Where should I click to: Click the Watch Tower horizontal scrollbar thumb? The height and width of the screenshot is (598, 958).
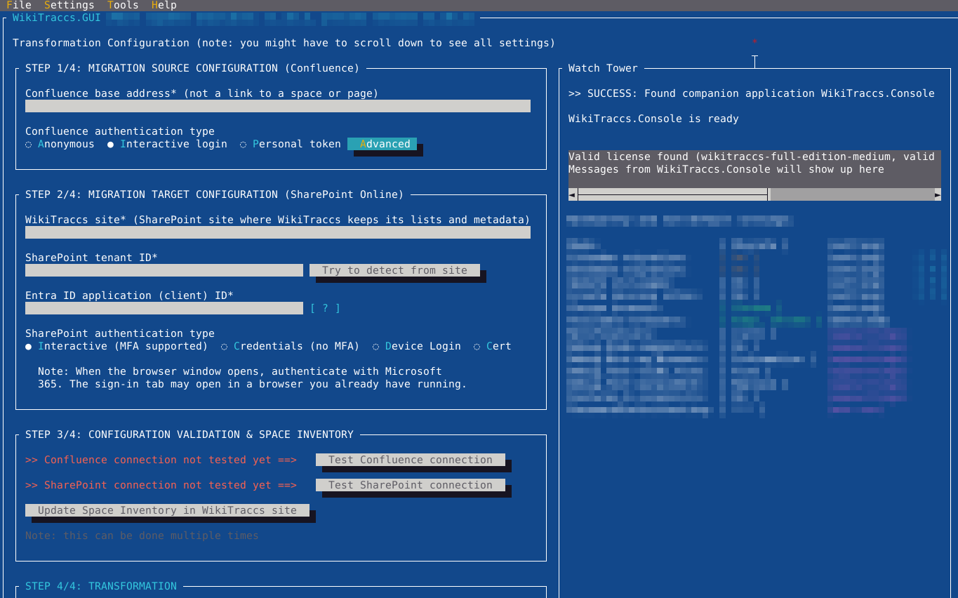673,195
